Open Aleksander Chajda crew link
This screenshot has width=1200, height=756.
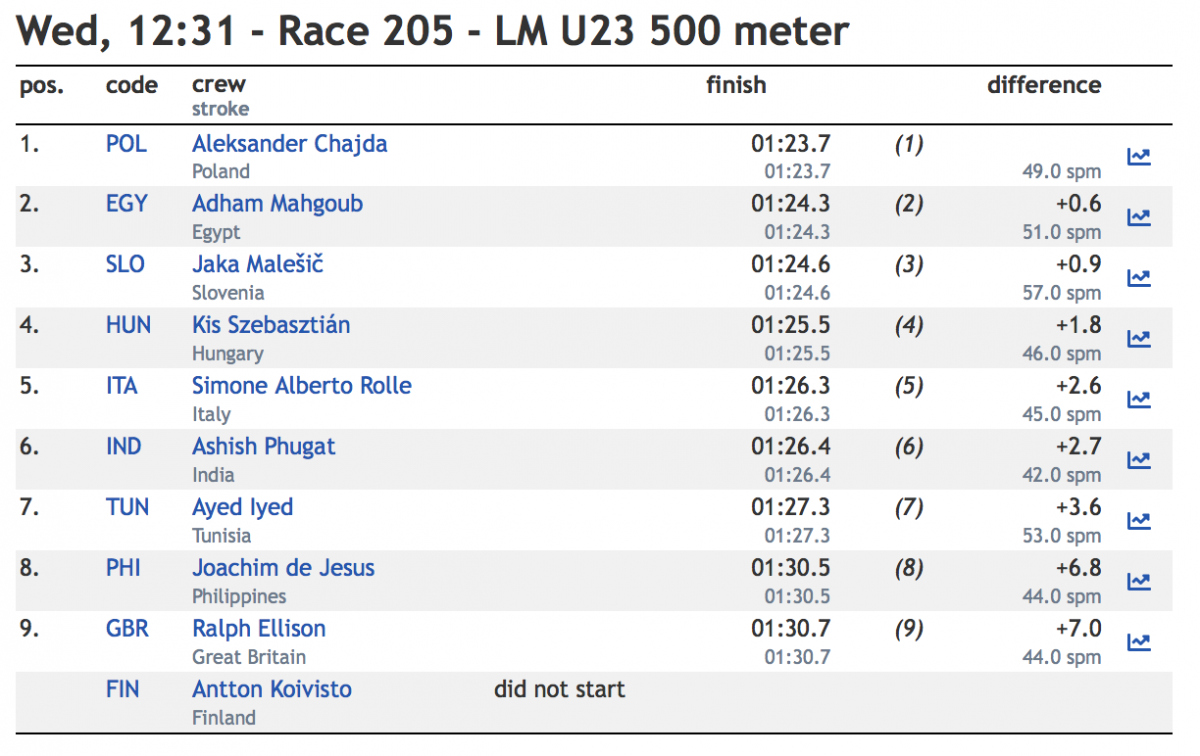click(290, 144)
